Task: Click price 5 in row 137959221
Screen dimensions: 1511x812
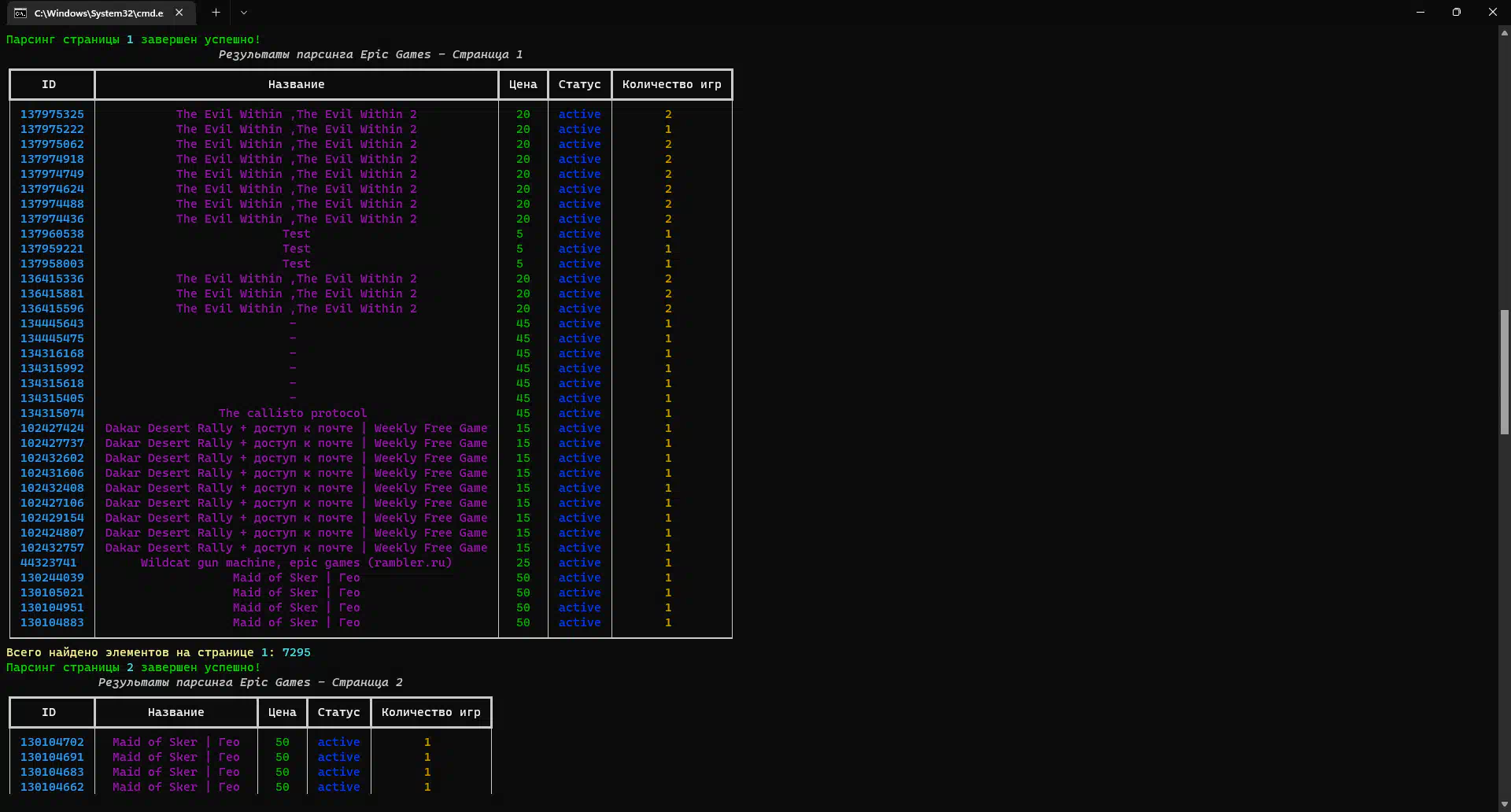Action: tap(519, 249)
